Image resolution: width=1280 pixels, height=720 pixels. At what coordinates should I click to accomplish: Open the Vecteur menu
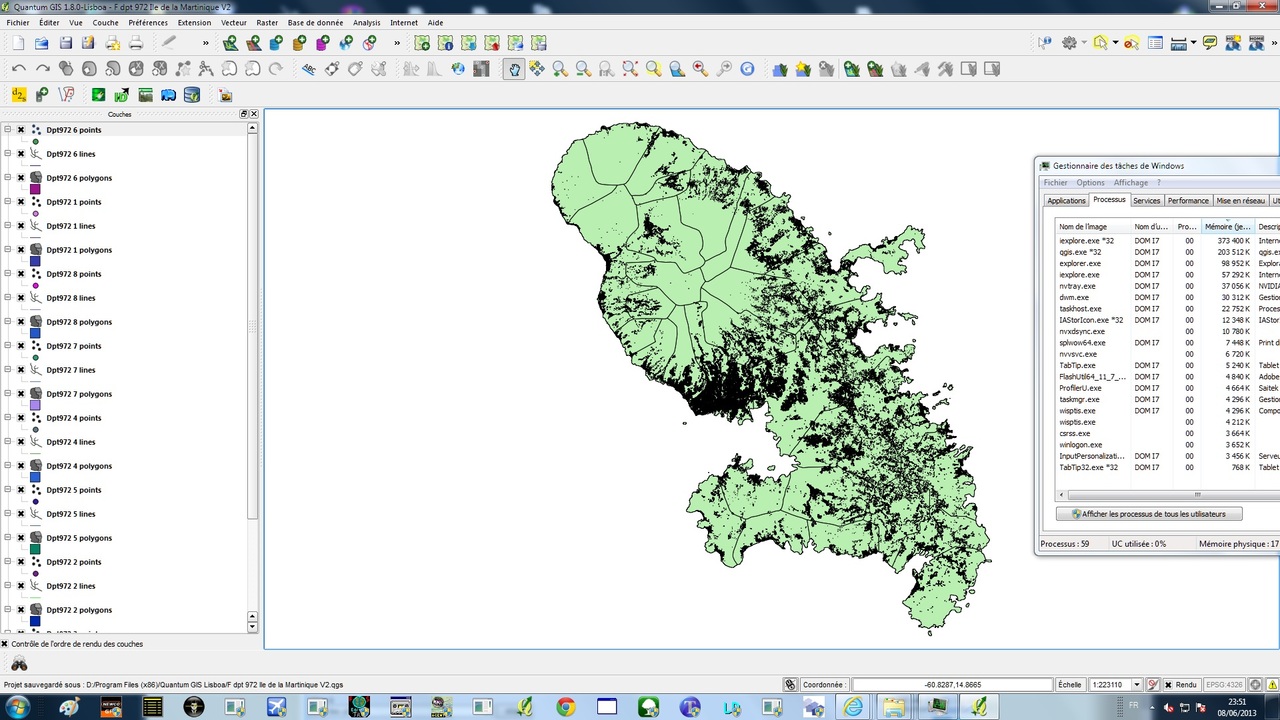coord(233,22)
